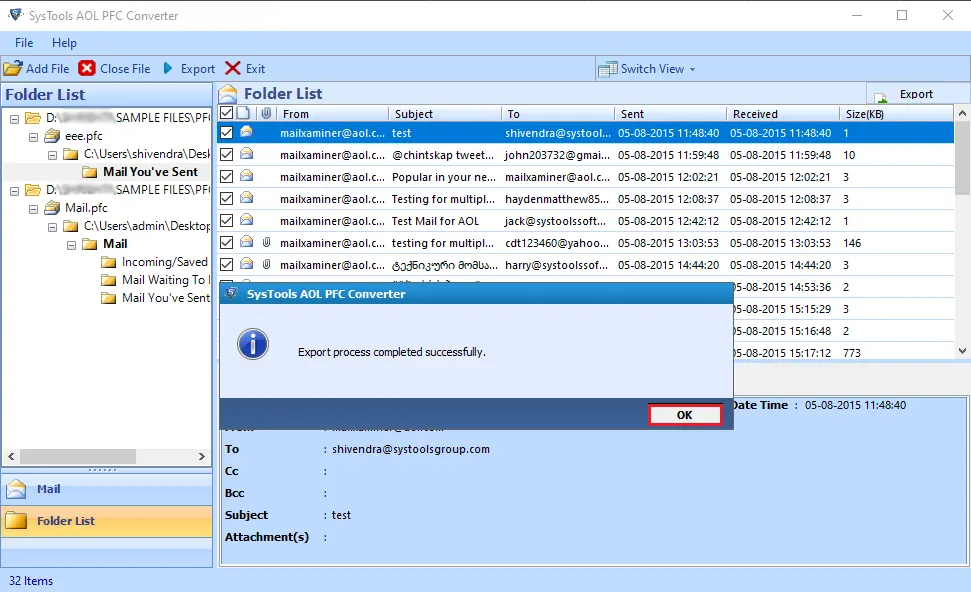Image resolution: width=971 pixels, height=592 pixels.
Task: Click the Close File label
Action: coord(125,69)
